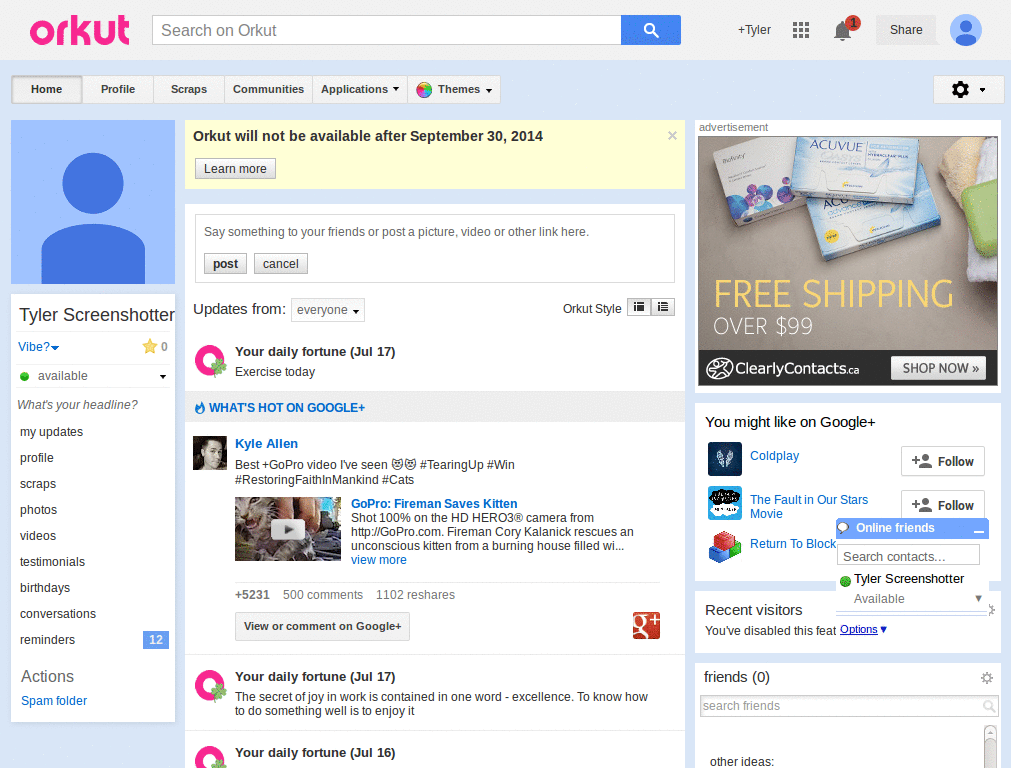
Task: Play the GoPro kitten video thumbnail
Action: click(288, 529)
